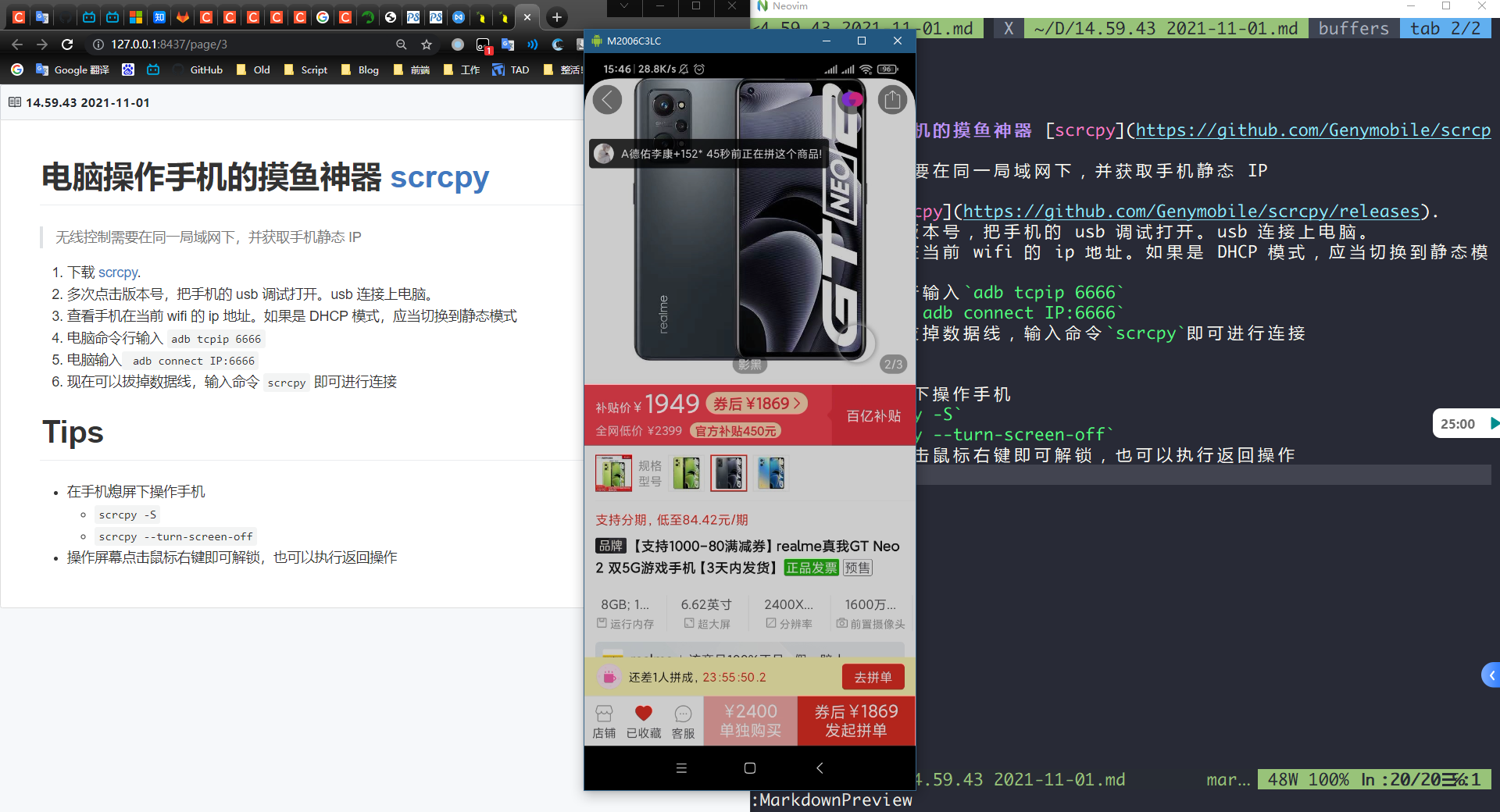The image size is (1500, 812).
Task: Toggle the read-aloud speaker extension
Action: (x=532, y=45)
